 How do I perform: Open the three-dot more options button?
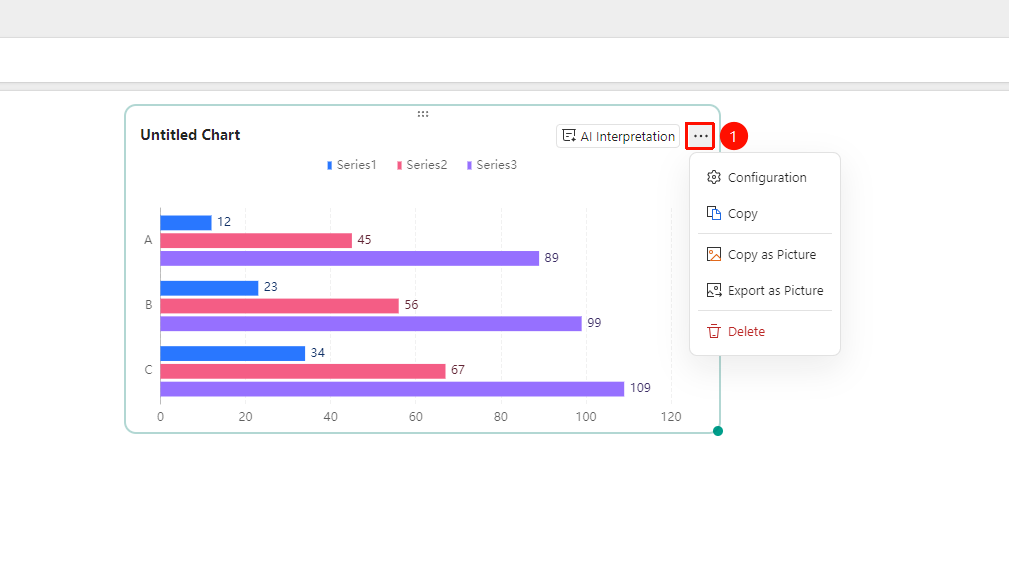[700, 136]
